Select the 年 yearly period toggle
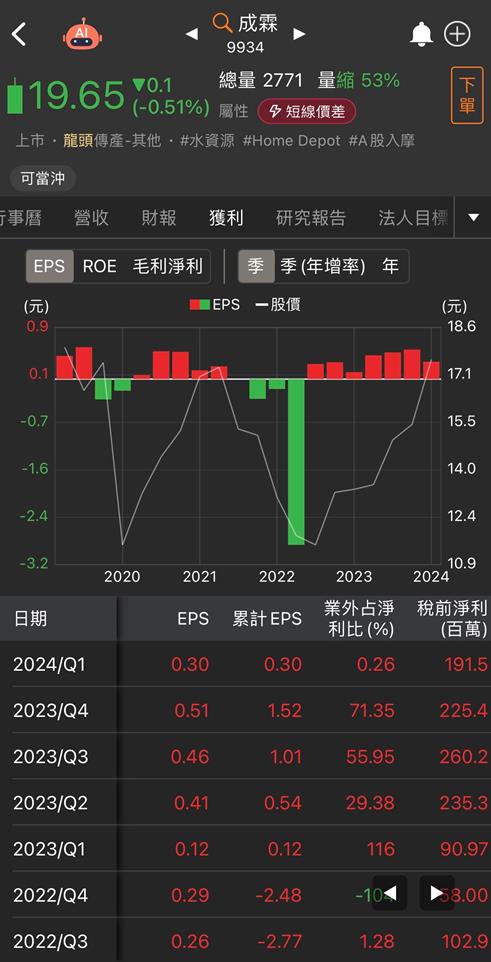 point(390,266)
